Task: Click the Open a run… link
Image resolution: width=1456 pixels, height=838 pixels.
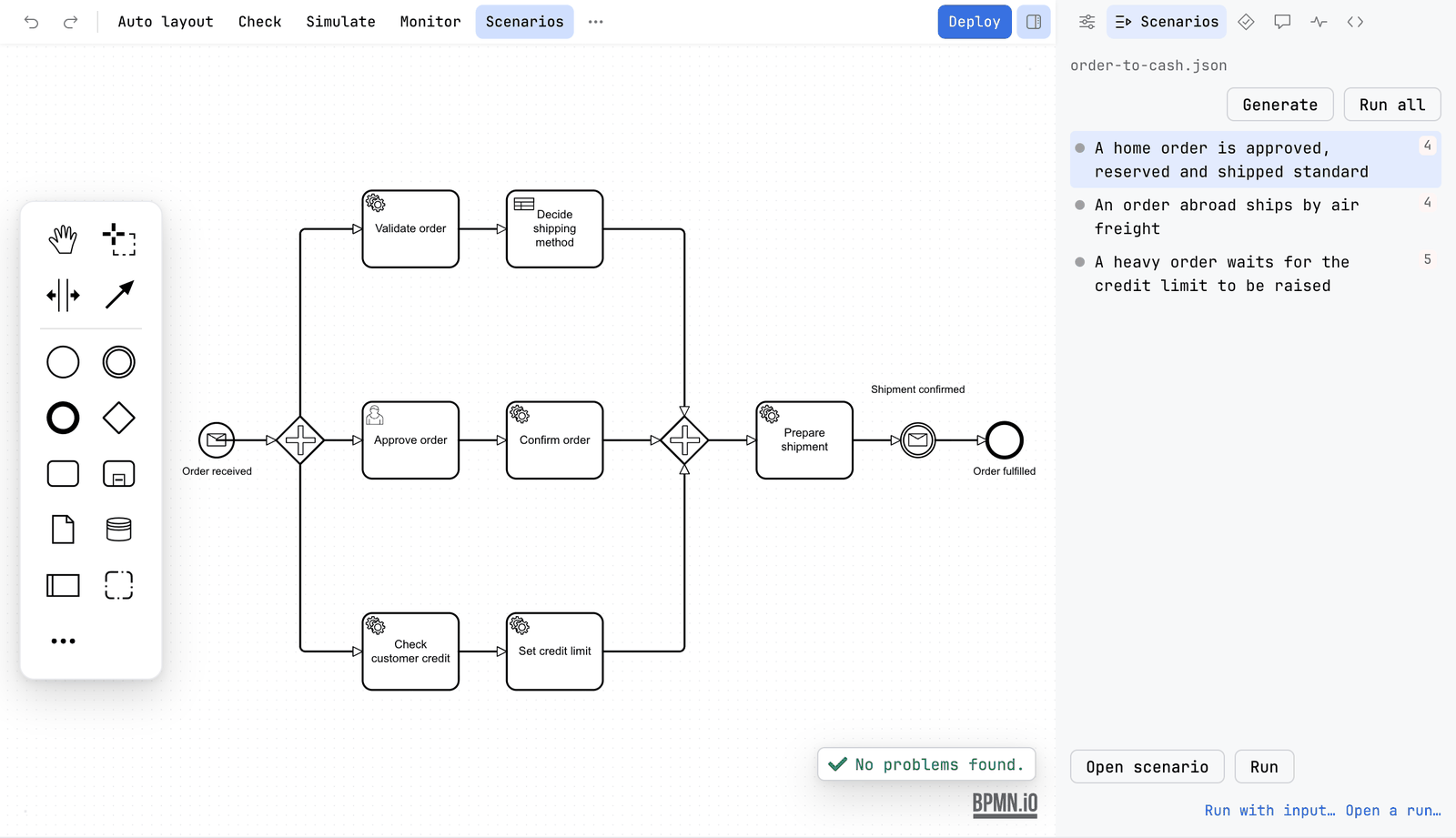Action: (1393, 811)
